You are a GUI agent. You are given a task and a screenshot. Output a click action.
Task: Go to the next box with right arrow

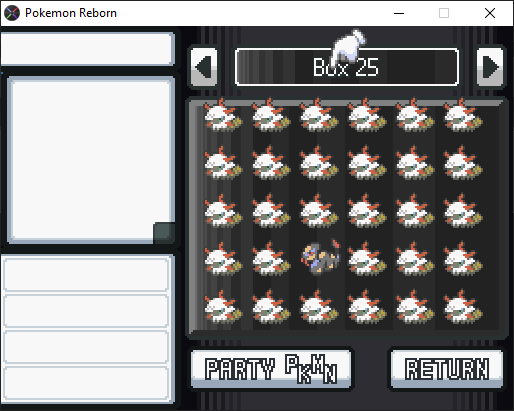490,67
